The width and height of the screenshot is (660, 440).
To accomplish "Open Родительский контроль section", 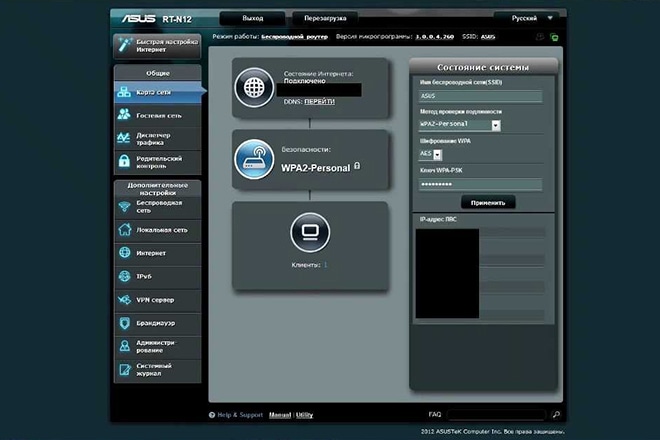I will 158,161.
